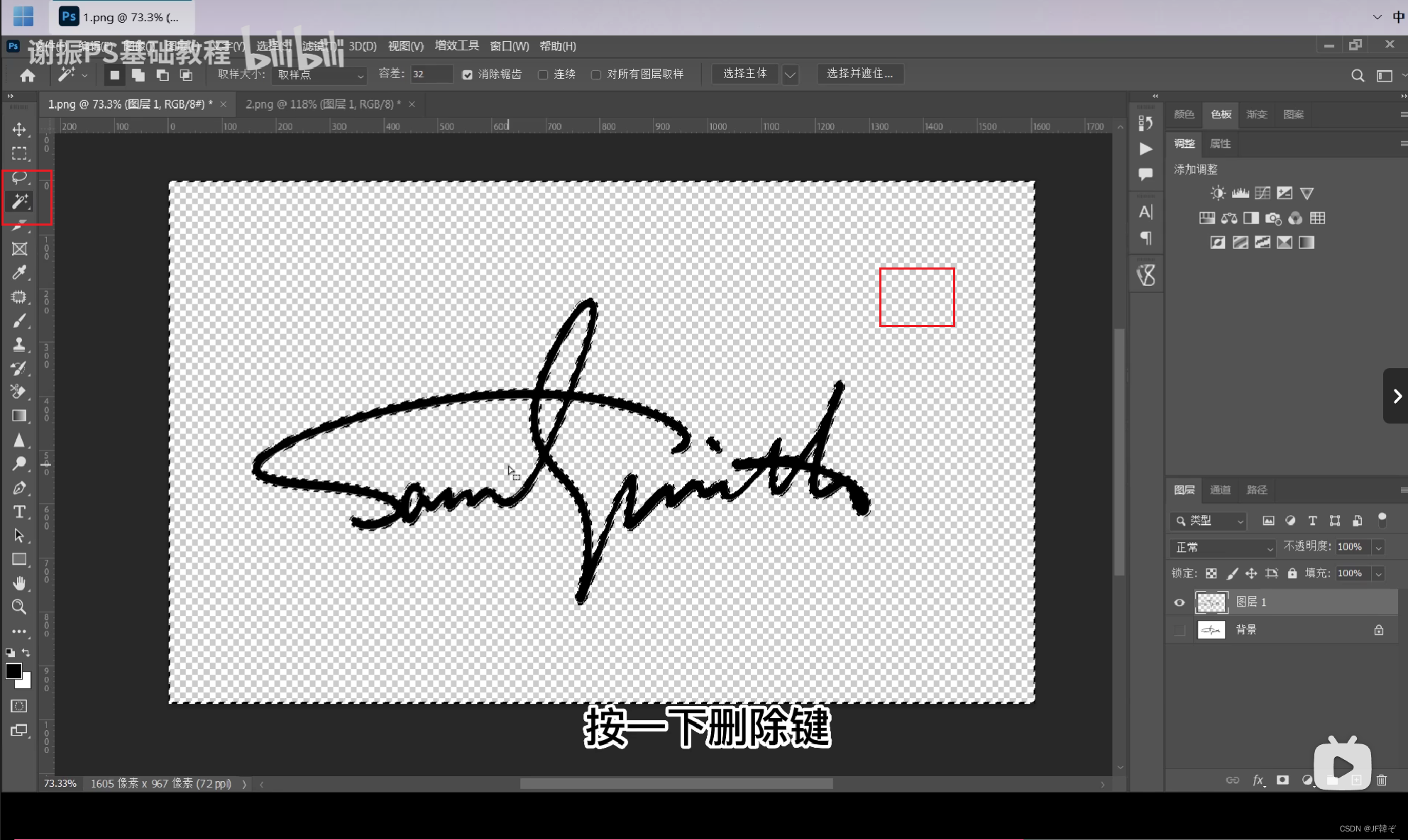This screenshot has height=840, width=1408.
Task: Select the Pen tool
Action: pos(19,488)
